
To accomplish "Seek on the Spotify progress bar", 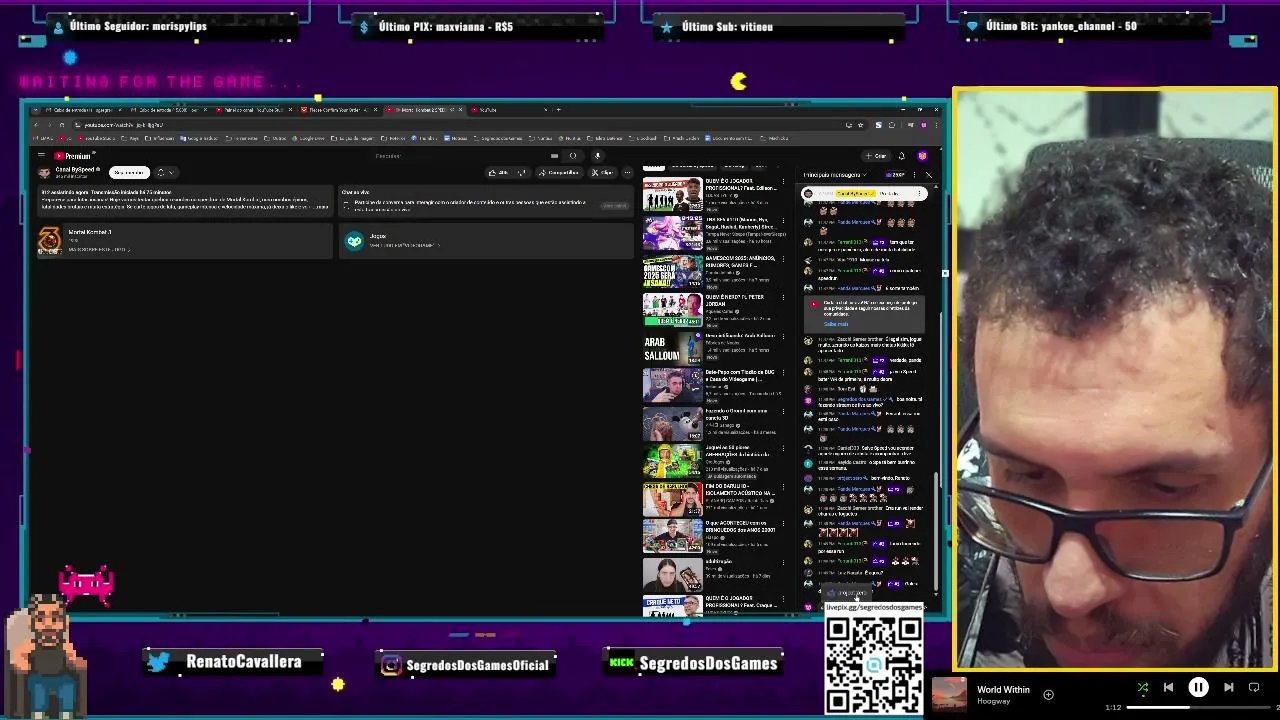I will click(1200, 707).
